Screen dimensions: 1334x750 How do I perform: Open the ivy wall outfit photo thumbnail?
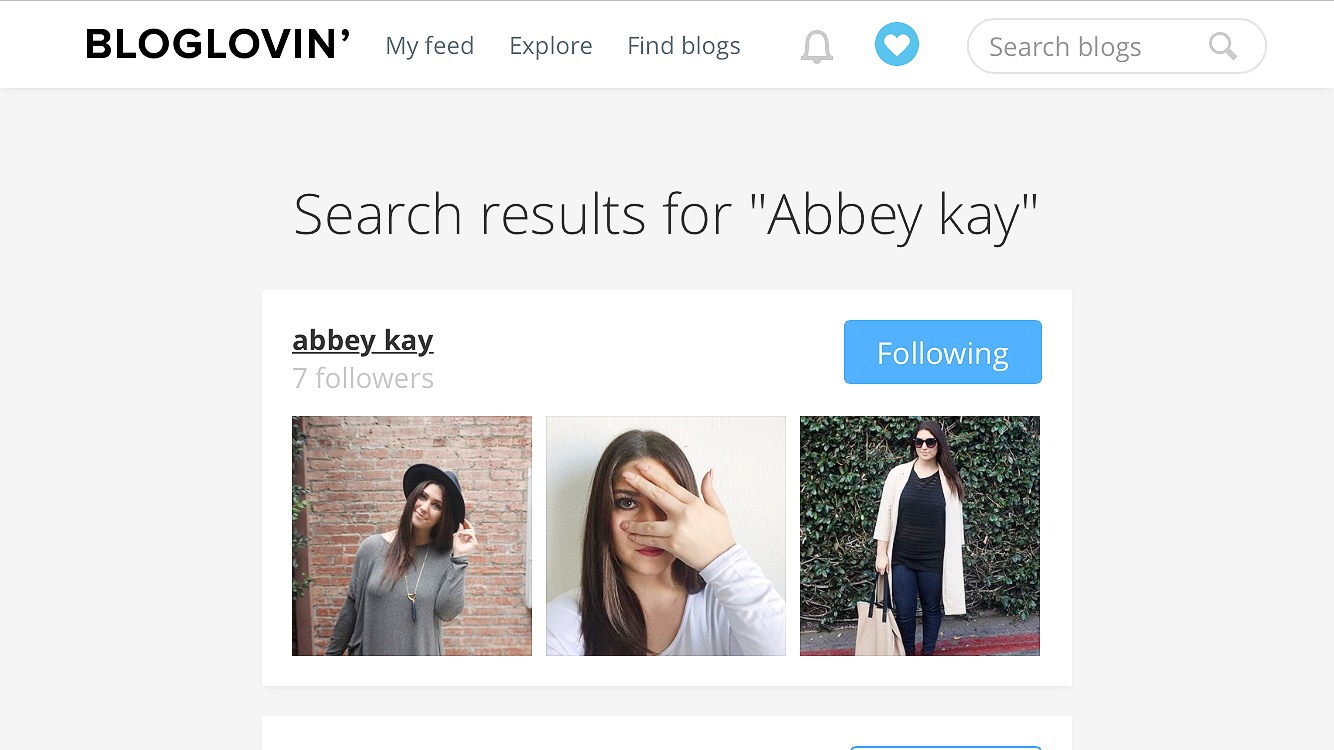pos(920,536)
